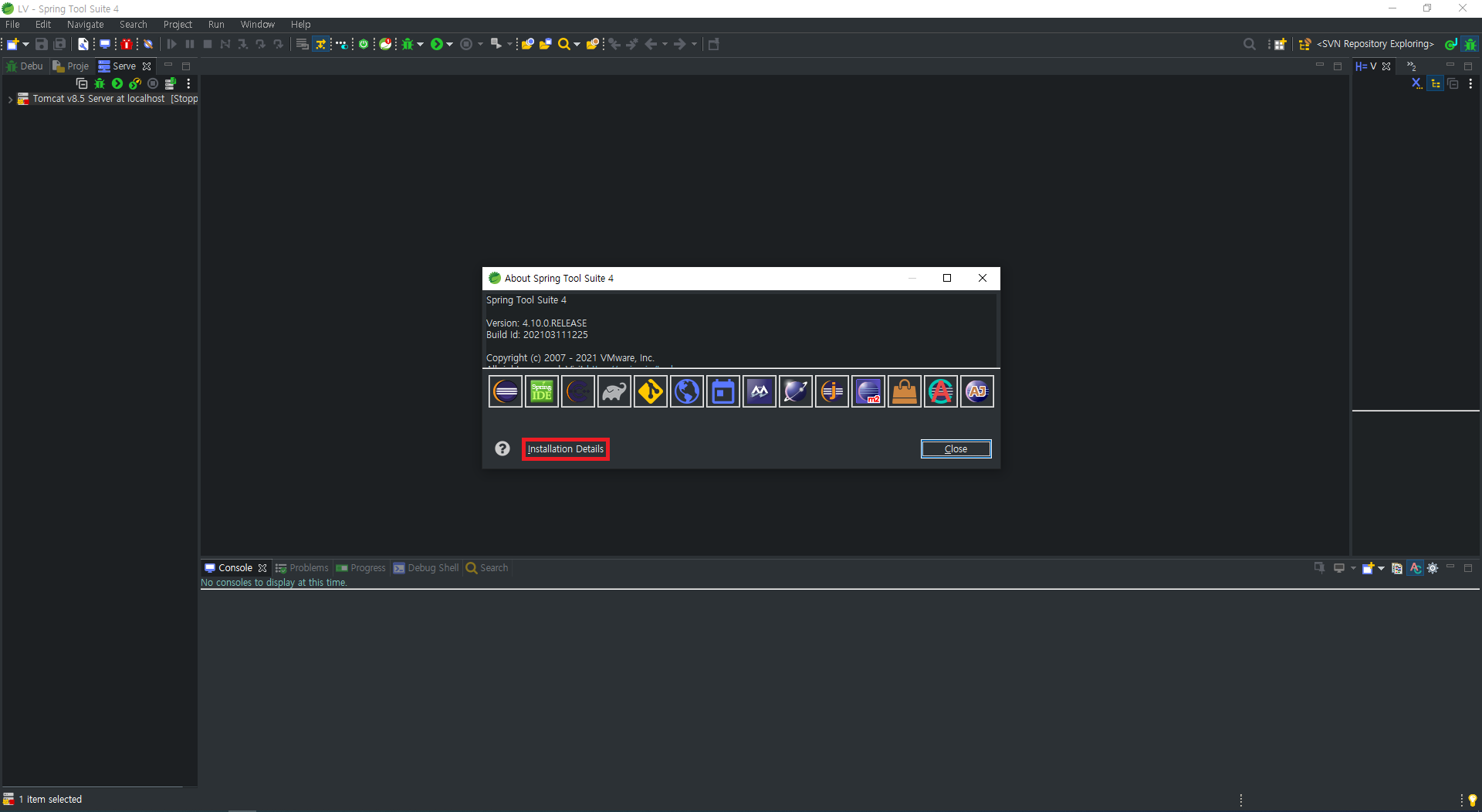Click the yellow magnifier Search toolbar icon

(x=564, y=44)
